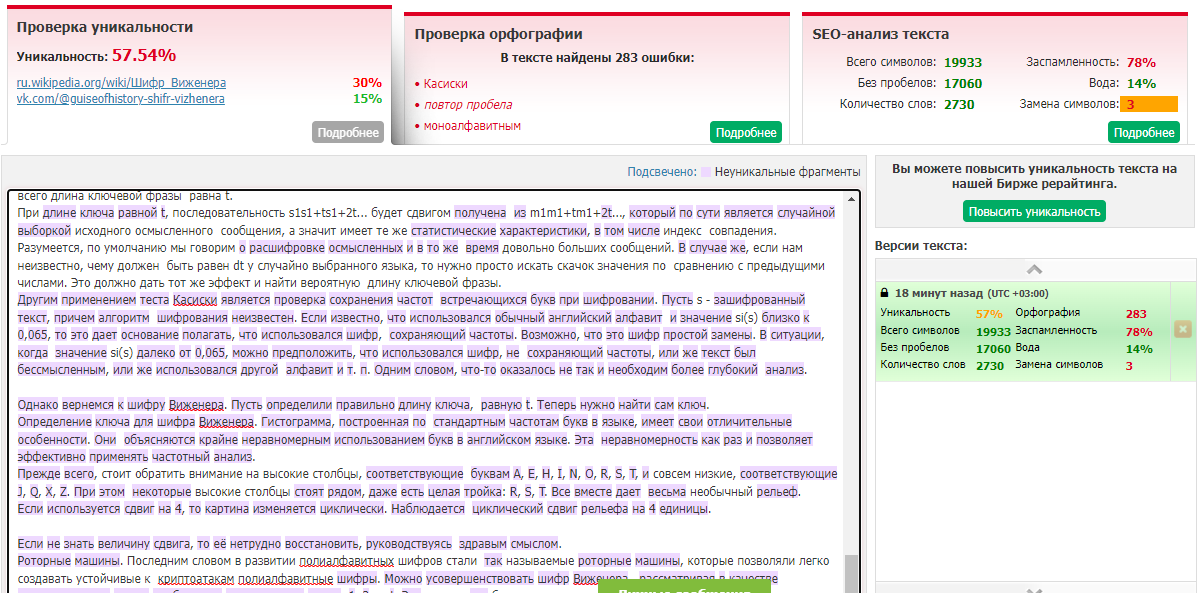Image resolution: width=1203 pixels, height=593 pixels.
Task: Open the 18 минут назад text version entry
Action: pyautogui.click(x=1023, y=331)
